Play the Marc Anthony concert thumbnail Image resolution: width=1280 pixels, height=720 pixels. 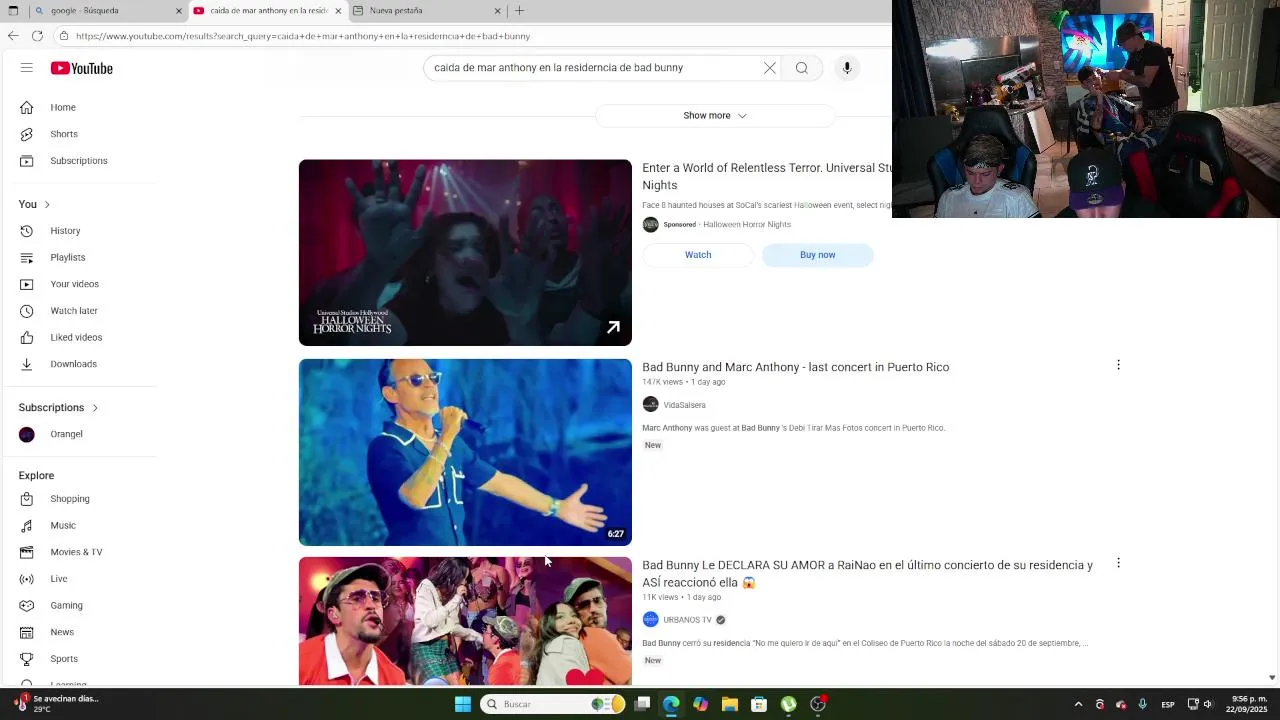tap(465, 452)
